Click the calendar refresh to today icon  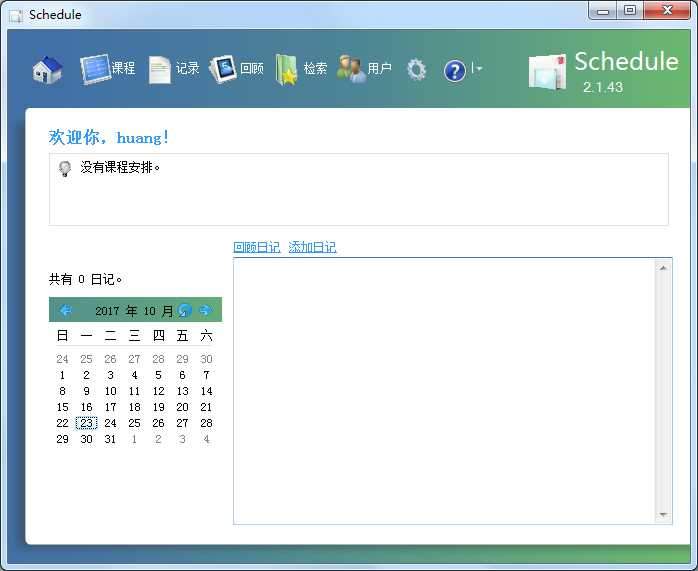(x=185, y=310)
